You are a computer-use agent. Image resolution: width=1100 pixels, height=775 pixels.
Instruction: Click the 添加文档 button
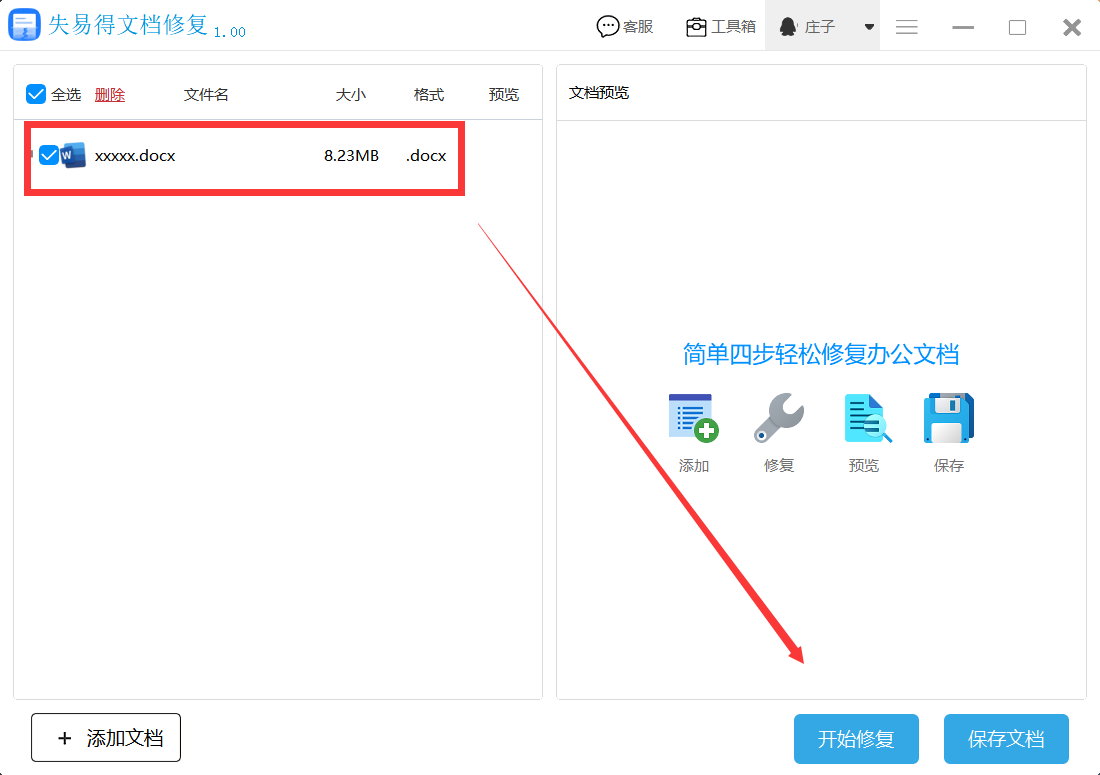point(106,738)
